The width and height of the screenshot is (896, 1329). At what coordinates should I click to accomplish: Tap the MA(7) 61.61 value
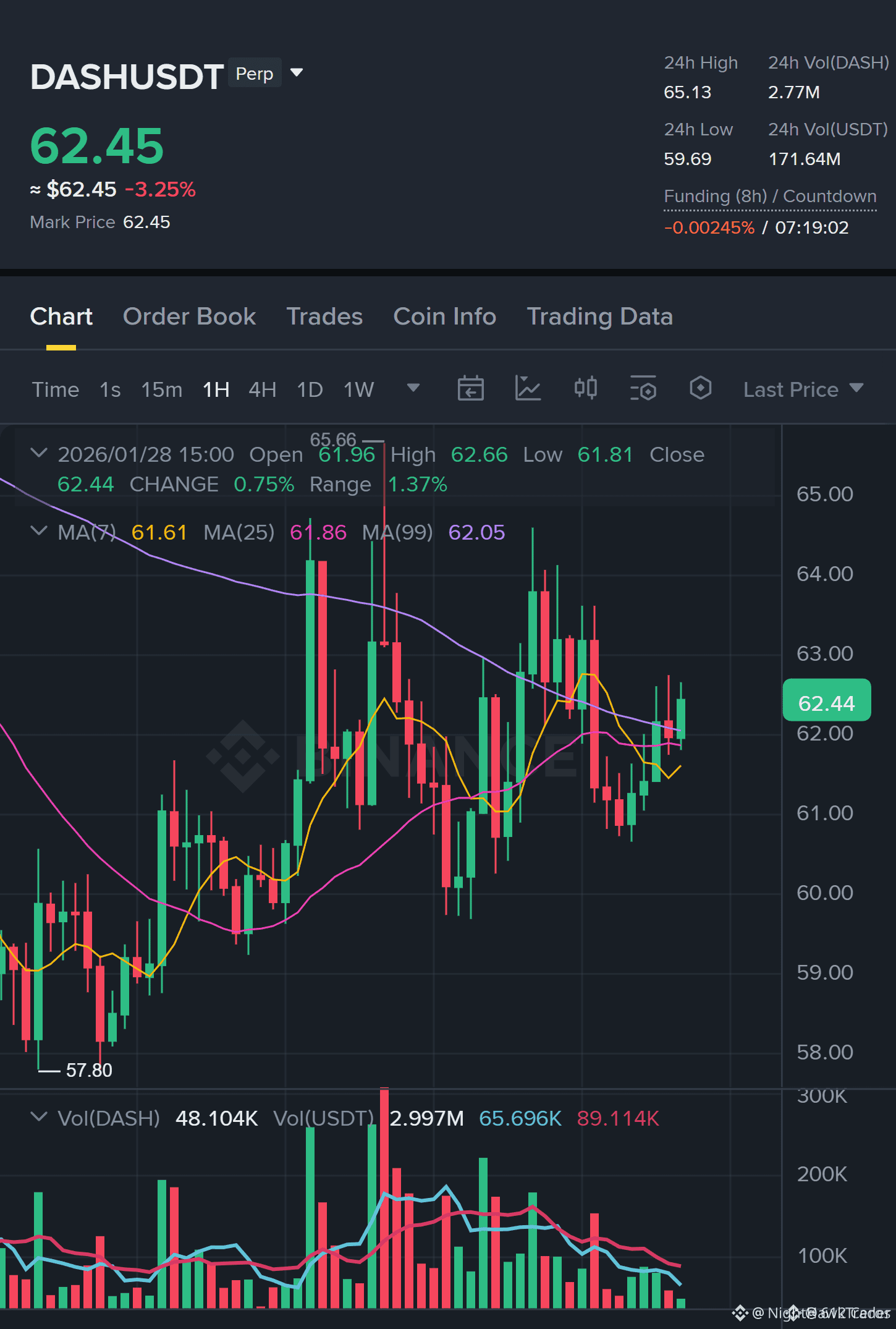pos(159,532)
